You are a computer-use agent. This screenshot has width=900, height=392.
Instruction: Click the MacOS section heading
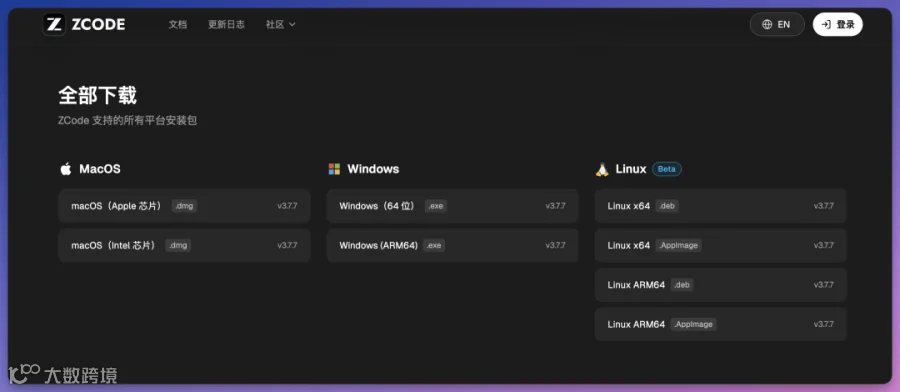(x=100, y=169)
